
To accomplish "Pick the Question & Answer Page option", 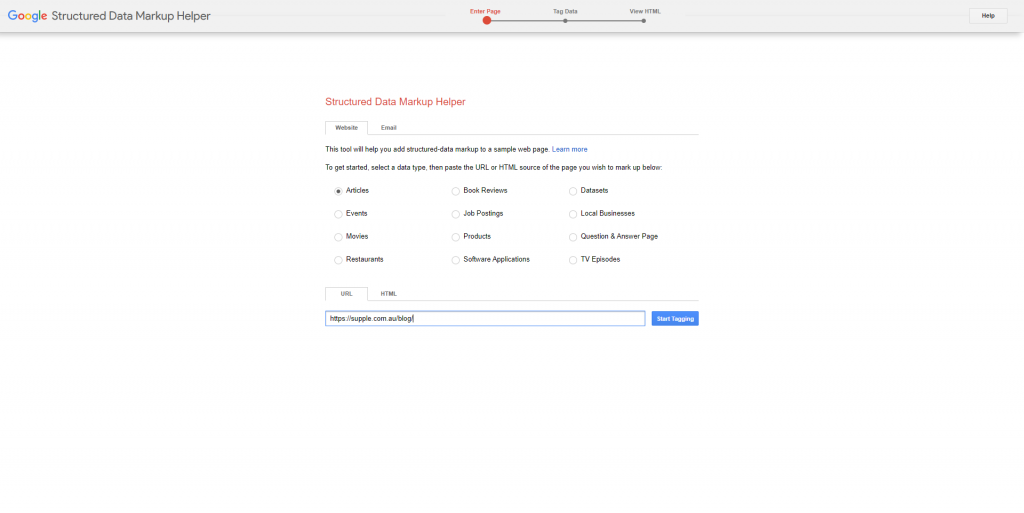I will click(573, 237).
